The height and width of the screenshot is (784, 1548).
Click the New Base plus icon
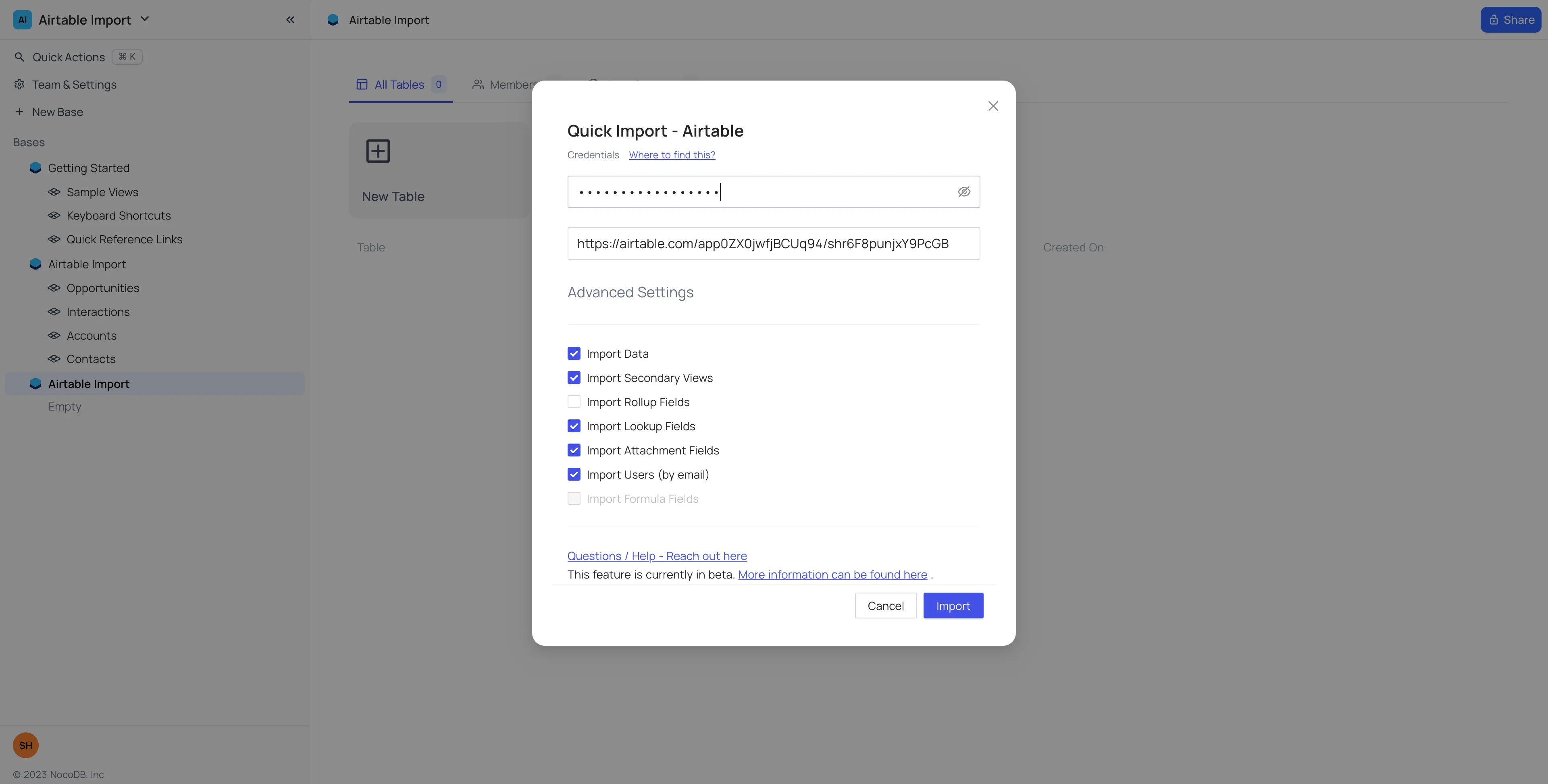click(x=19, y=112)
